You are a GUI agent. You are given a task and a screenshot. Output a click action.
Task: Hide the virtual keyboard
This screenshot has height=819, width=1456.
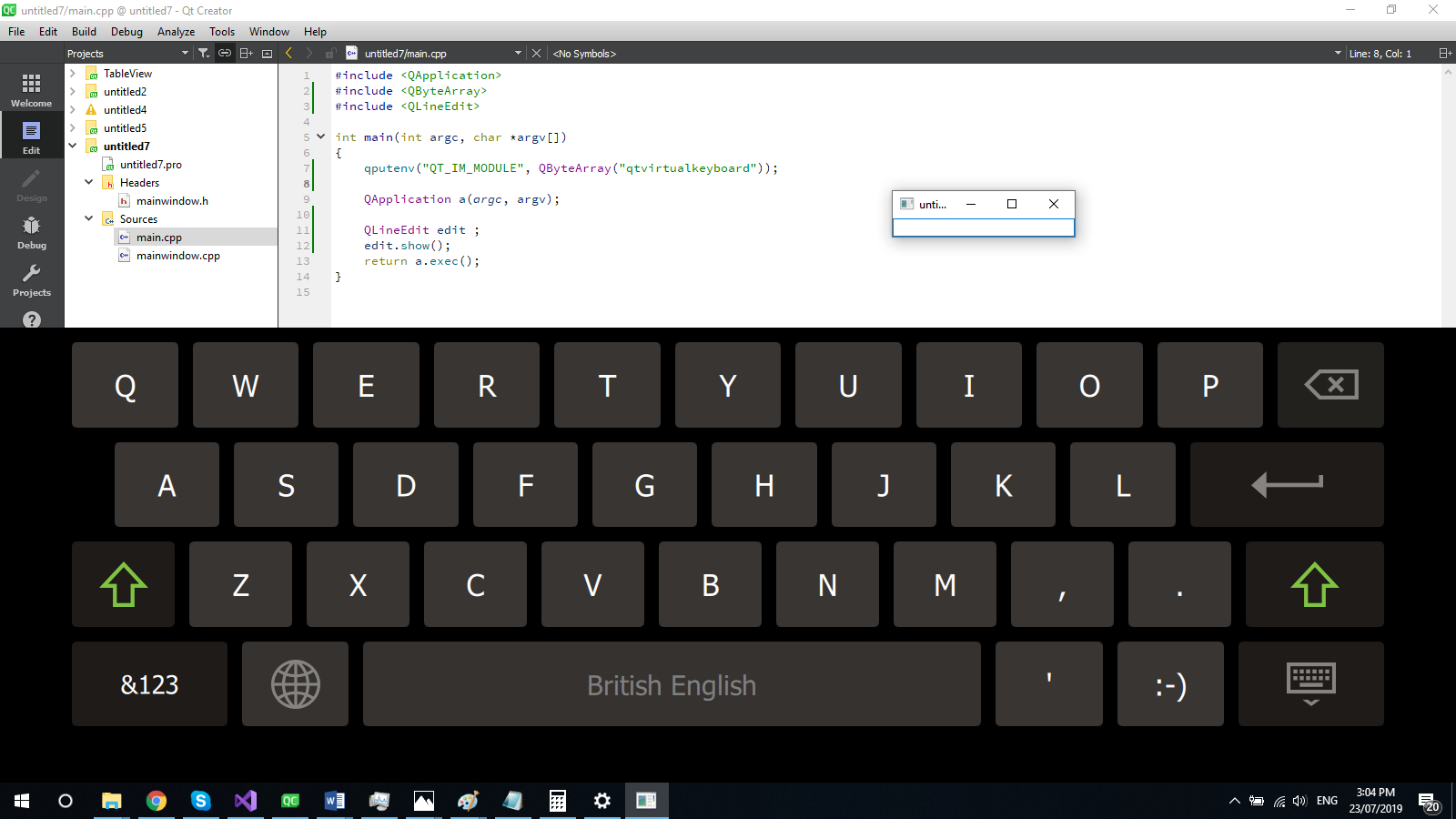(x=1310, y=683)
